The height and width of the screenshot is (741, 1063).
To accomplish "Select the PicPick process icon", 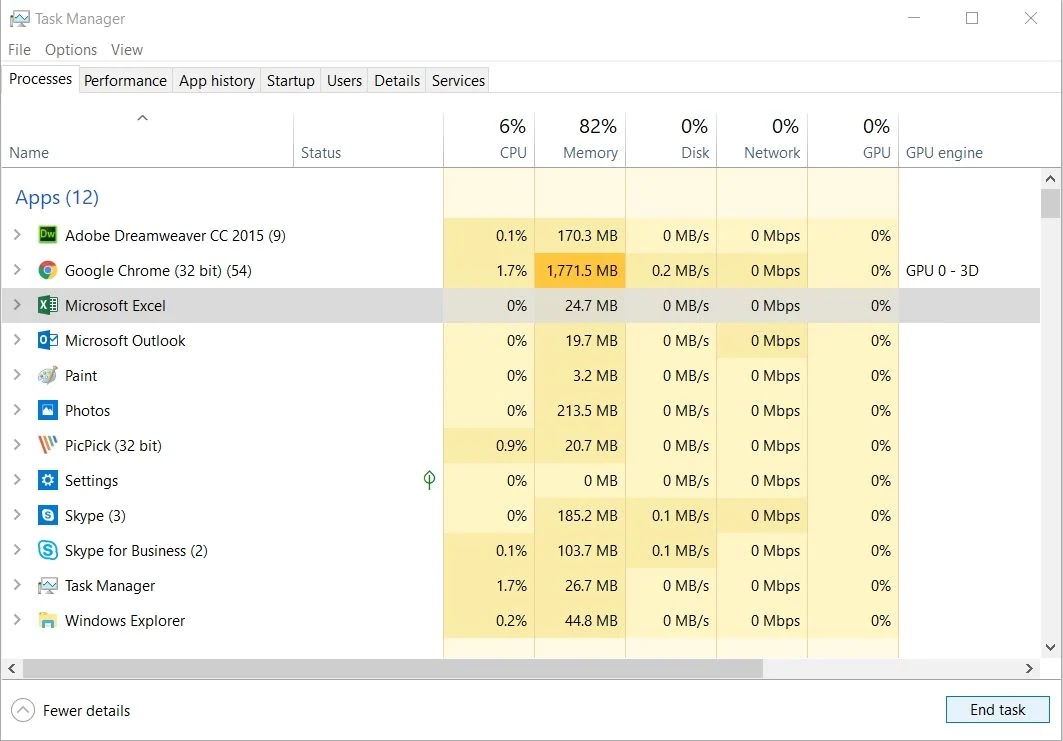I will 47,445.
